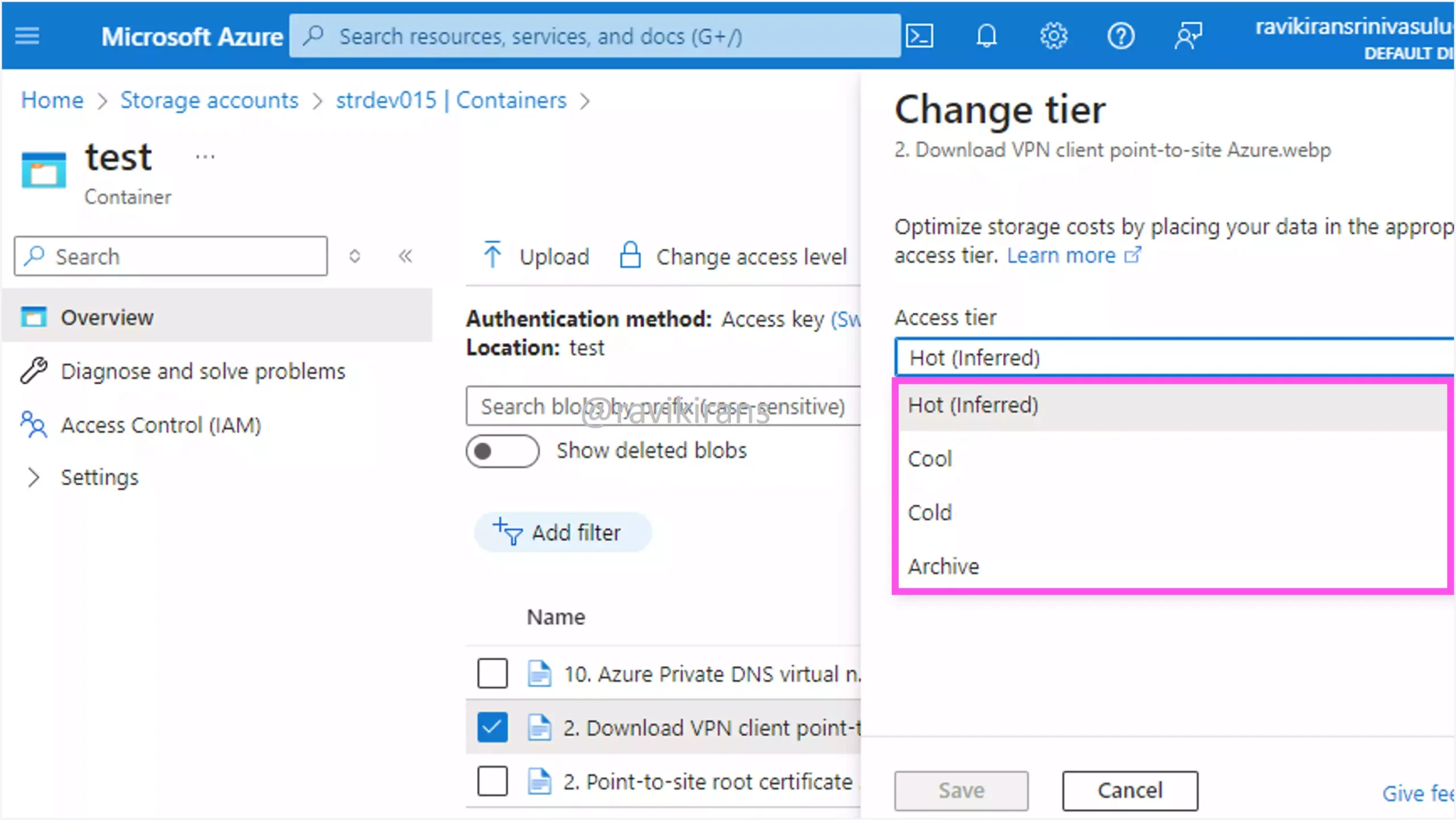Click the Save button
The image size is (1456, 820).
click(x=961, y=790)
